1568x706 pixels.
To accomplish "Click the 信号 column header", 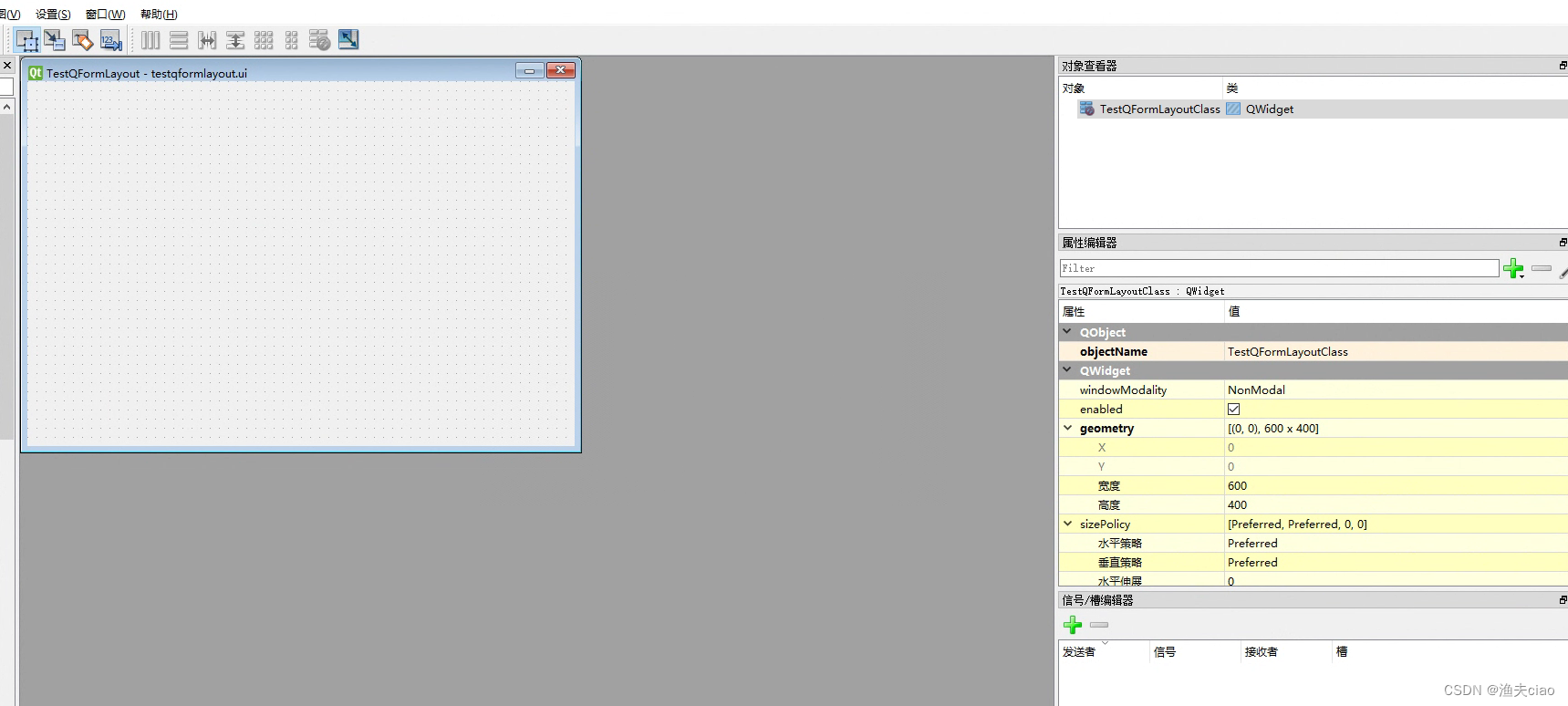I will click(1195, 651).
